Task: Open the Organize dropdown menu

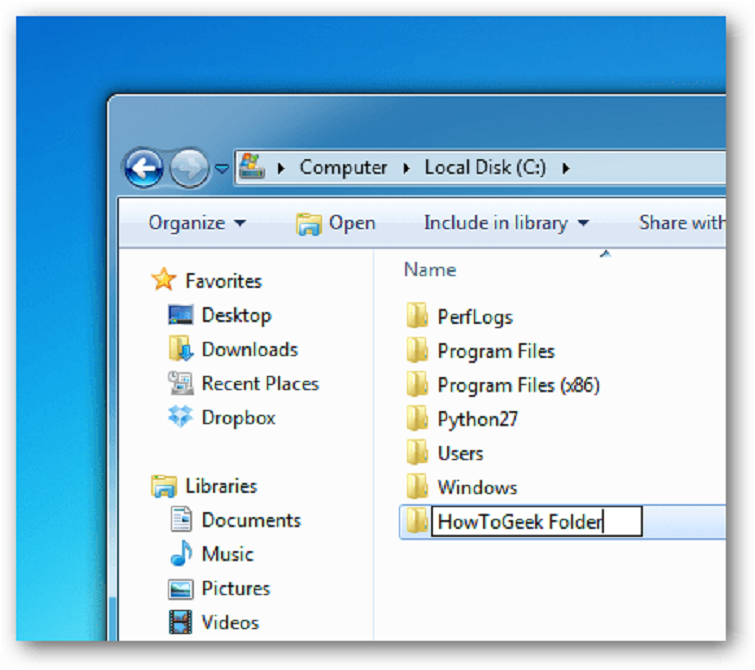Action: [197, 223]
